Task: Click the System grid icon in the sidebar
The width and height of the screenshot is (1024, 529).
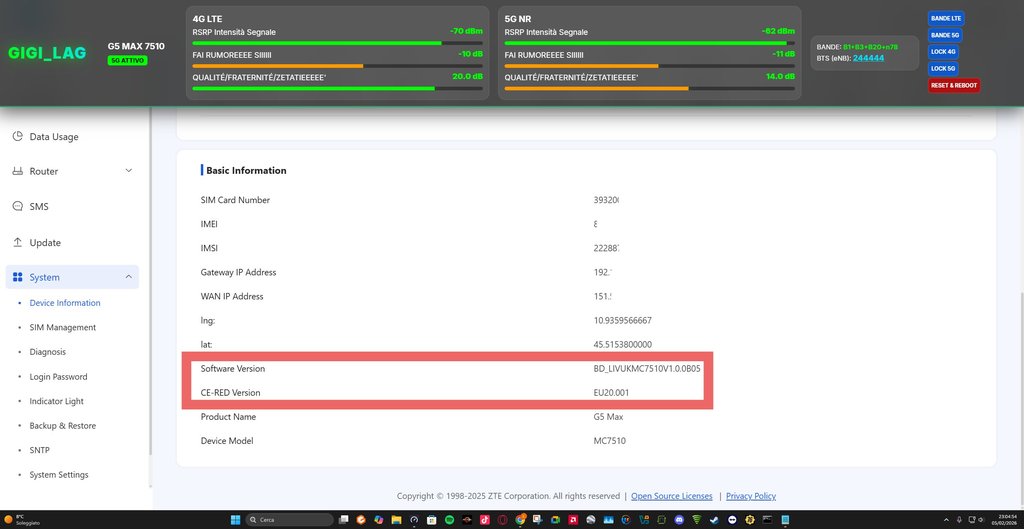Action: click(18, 278)
